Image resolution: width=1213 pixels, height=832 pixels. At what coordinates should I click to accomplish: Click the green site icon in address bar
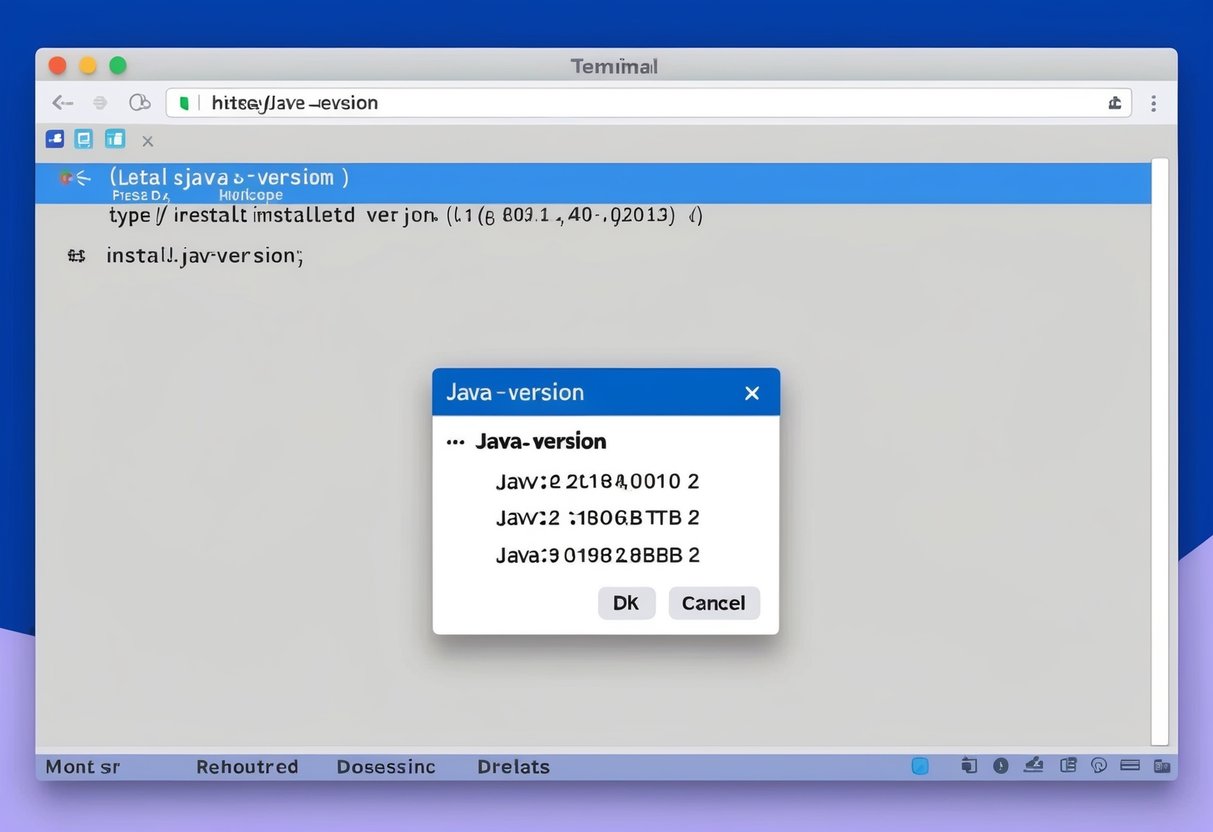[x=183, y=102]
